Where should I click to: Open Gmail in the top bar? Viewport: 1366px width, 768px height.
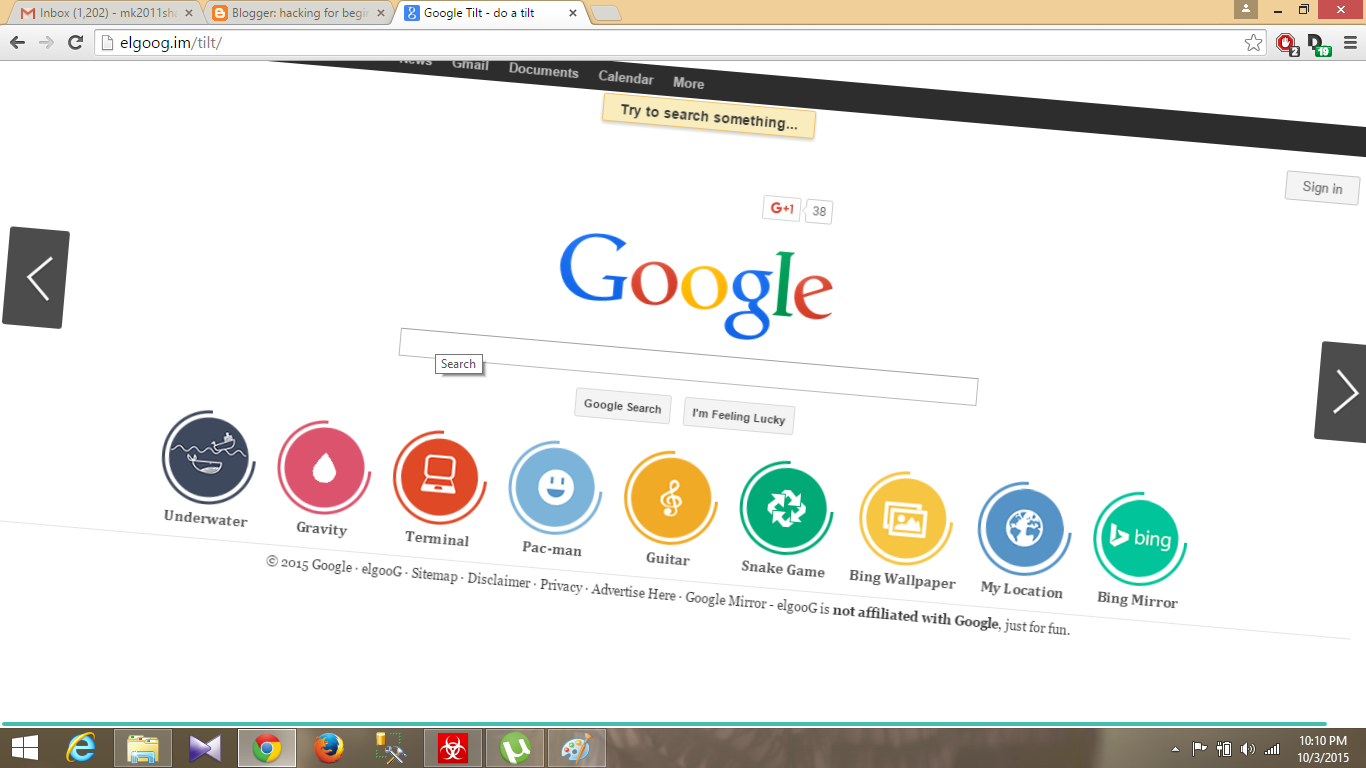(x=470, y=65)
